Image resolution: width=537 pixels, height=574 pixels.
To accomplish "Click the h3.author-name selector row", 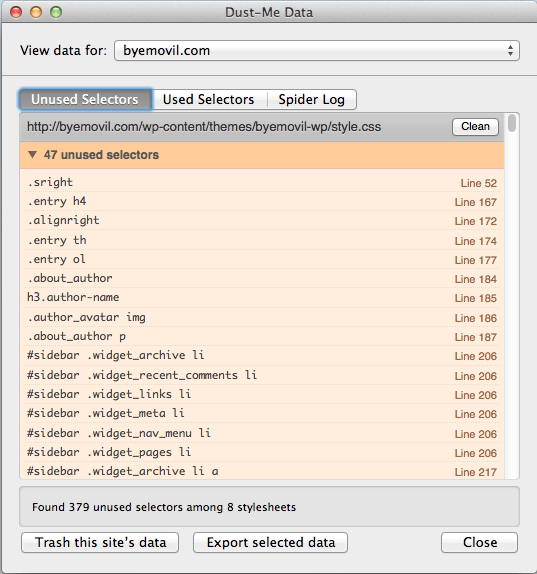I will click(x=262, y=297).
